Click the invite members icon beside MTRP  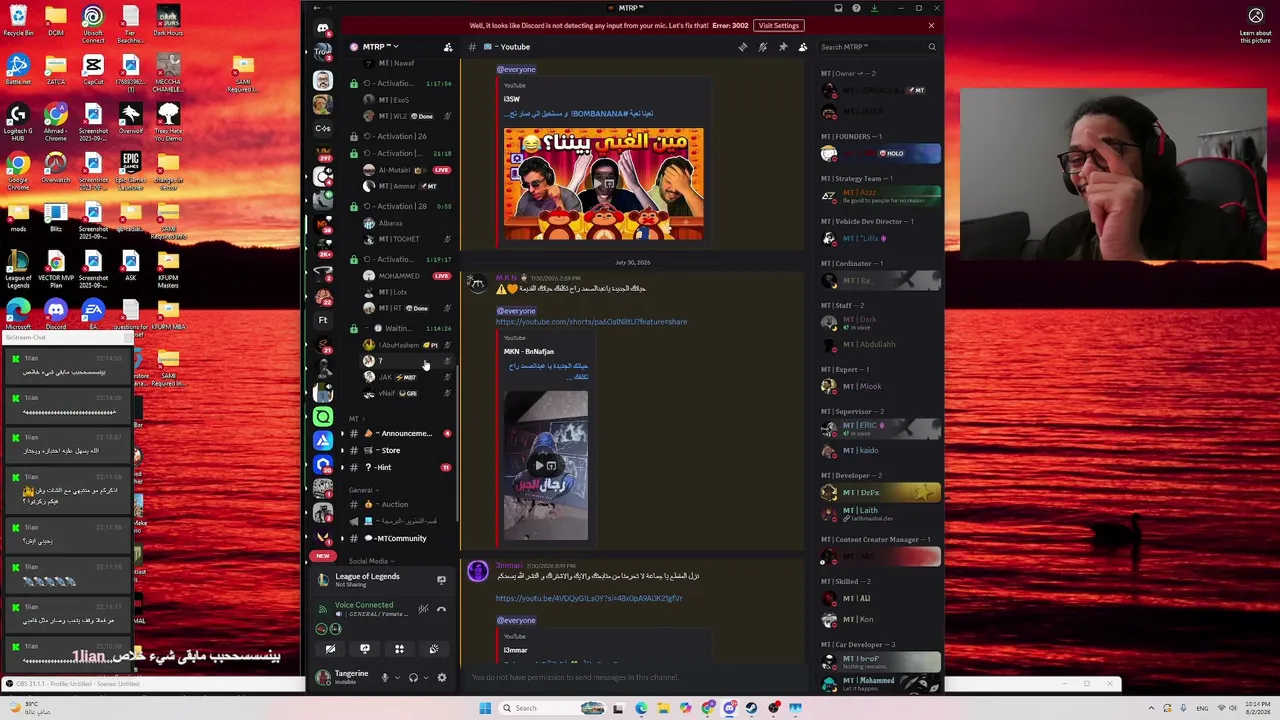(x=447, y=47)
